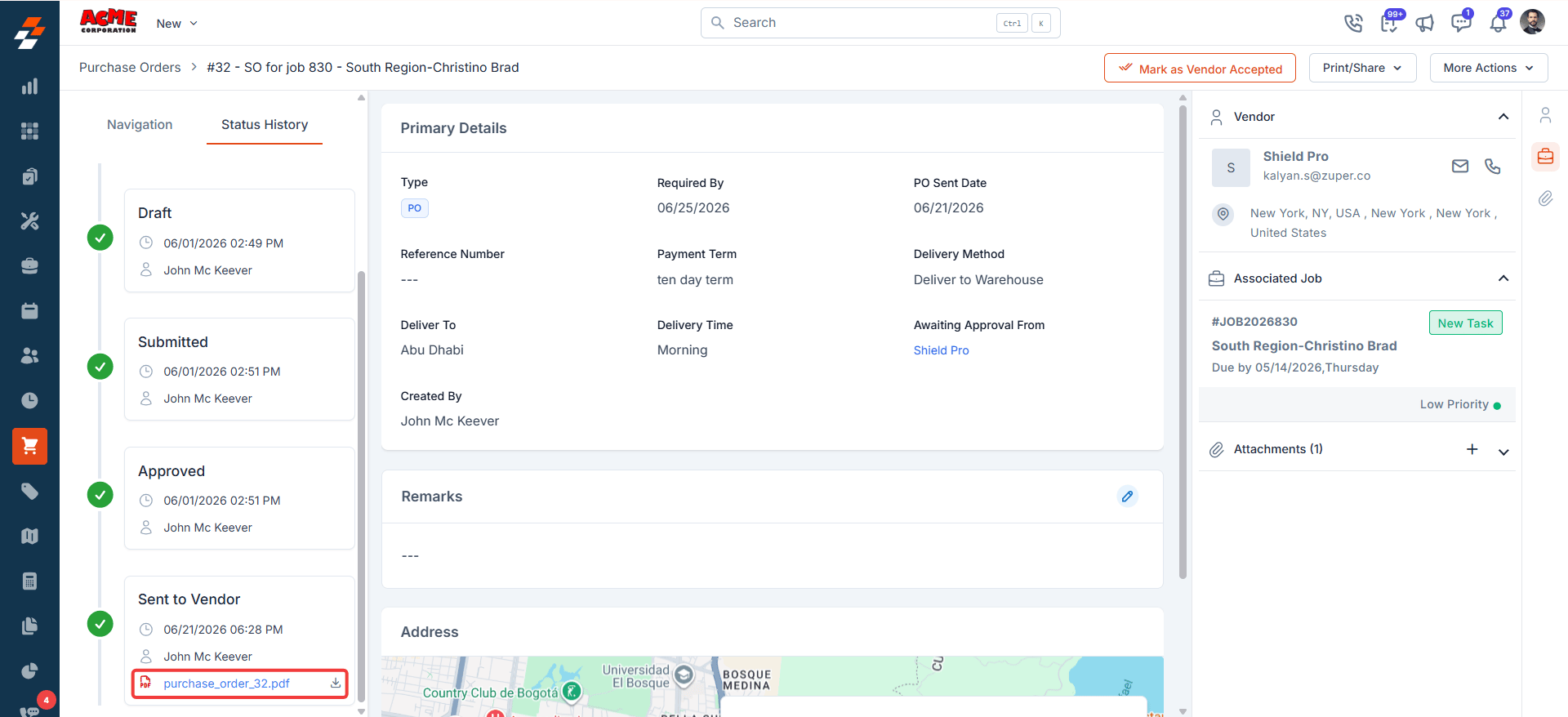Call vendor Shield Pro via phone icon

point(1493,167)
